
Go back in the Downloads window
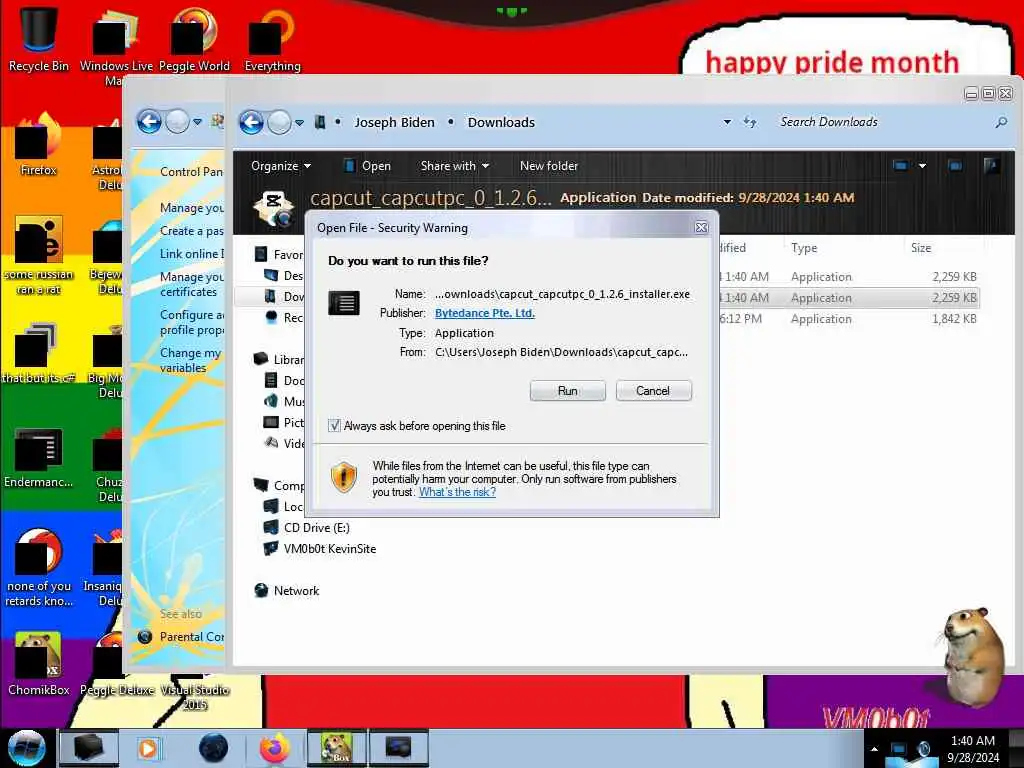pos(251,122)
